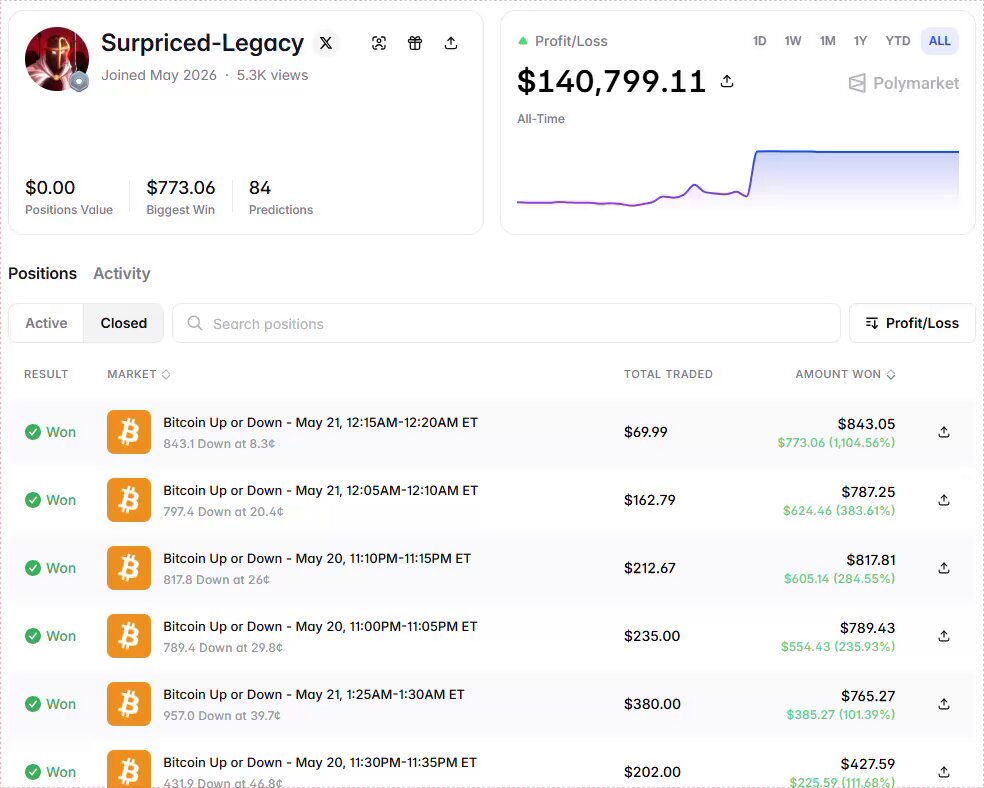Click the $69.99 total traded cell

646,432
